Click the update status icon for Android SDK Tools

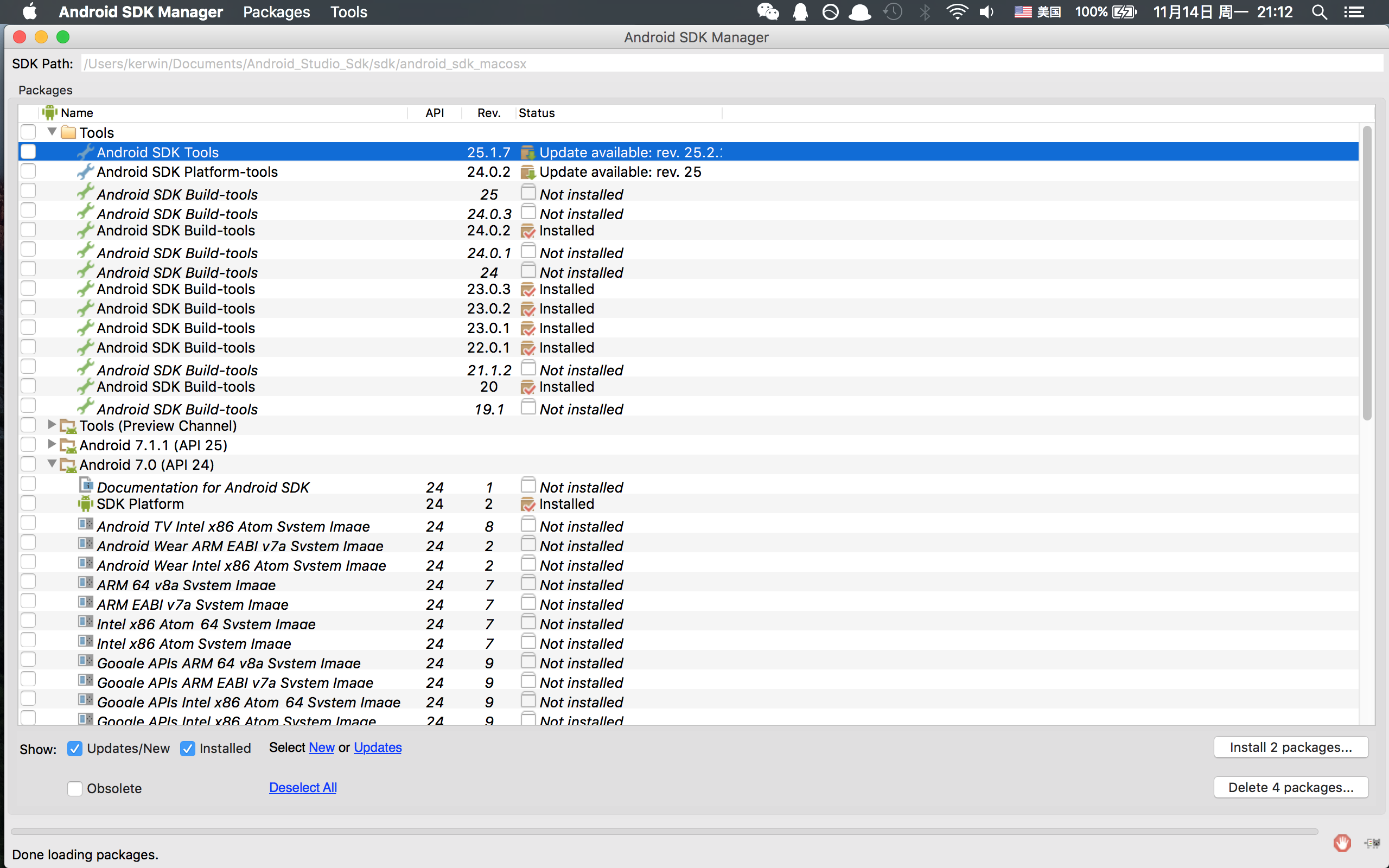pyautogui.click(x=527, y=152)
